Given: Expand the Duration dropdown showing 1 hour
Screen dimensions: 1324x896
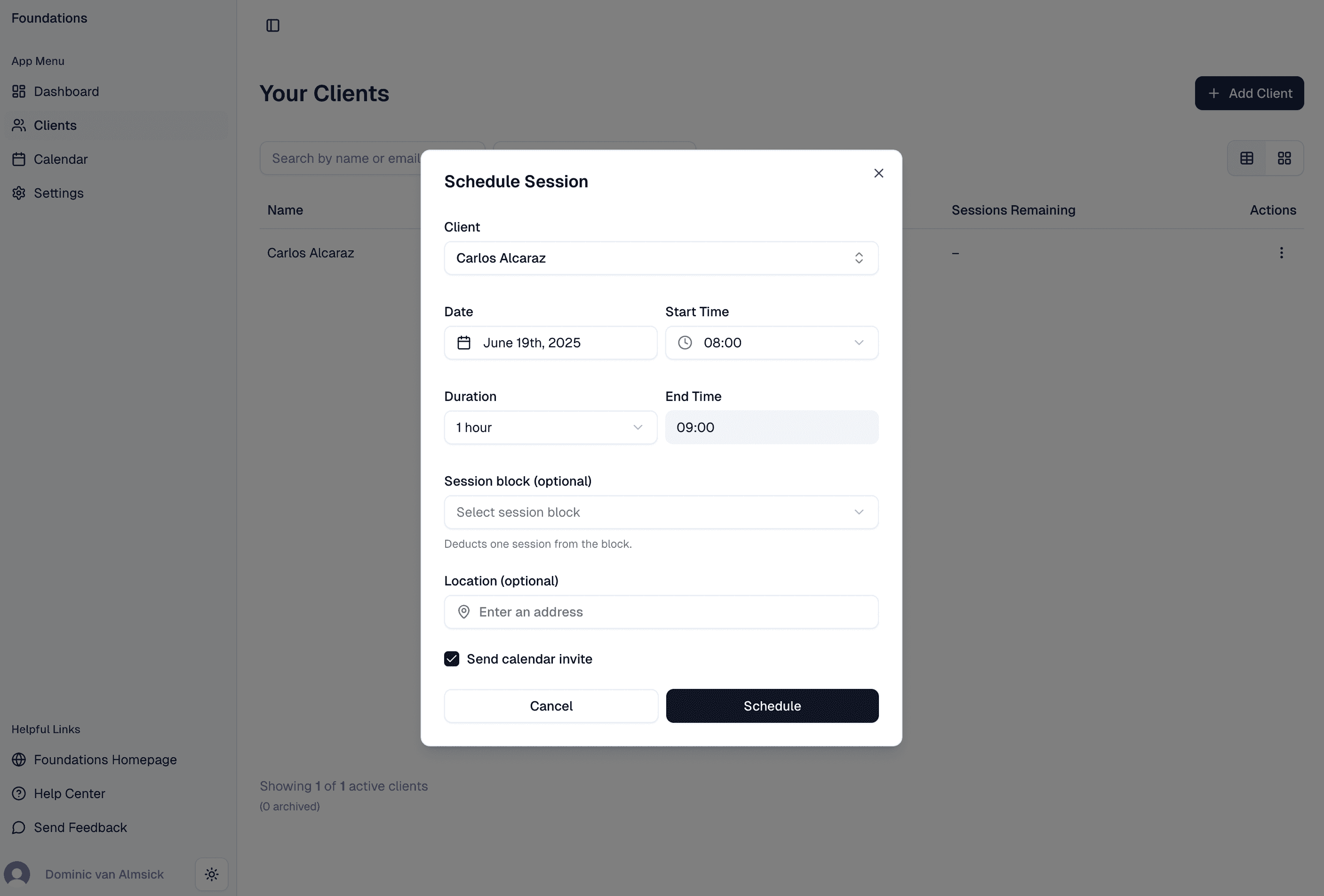Looking at the screenshot, I should click(x=550, y=427).
